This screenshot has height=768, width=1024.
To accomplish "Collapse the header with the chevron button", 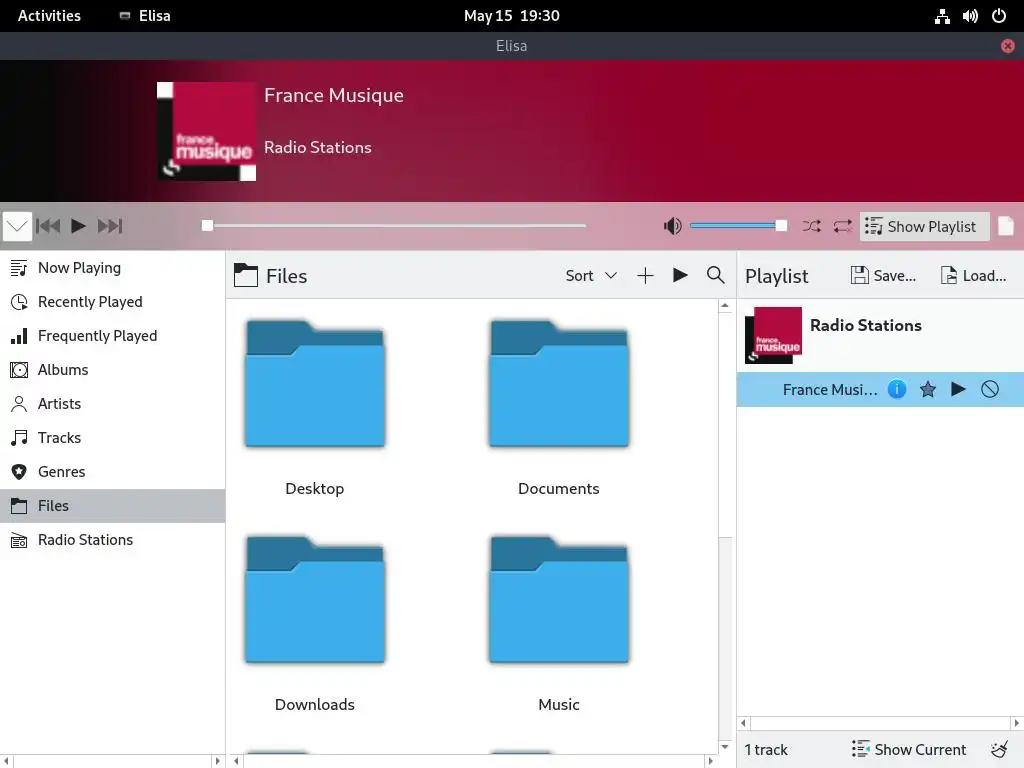I will [17, 227].
